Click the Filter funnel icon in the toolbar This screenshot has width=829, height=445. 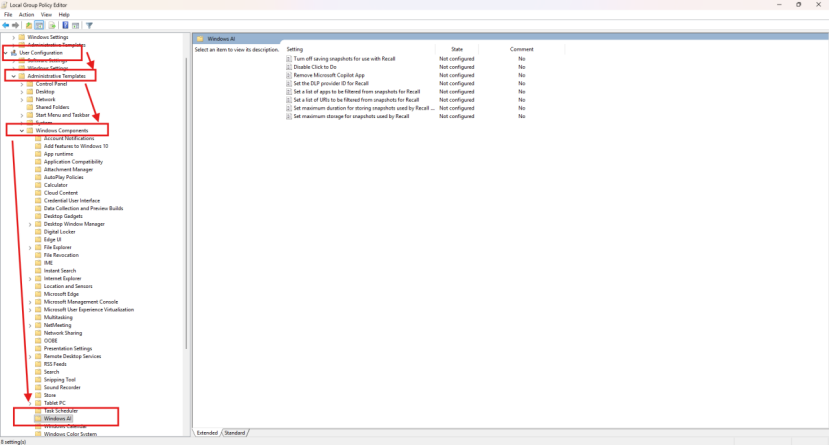pos(89,25)
